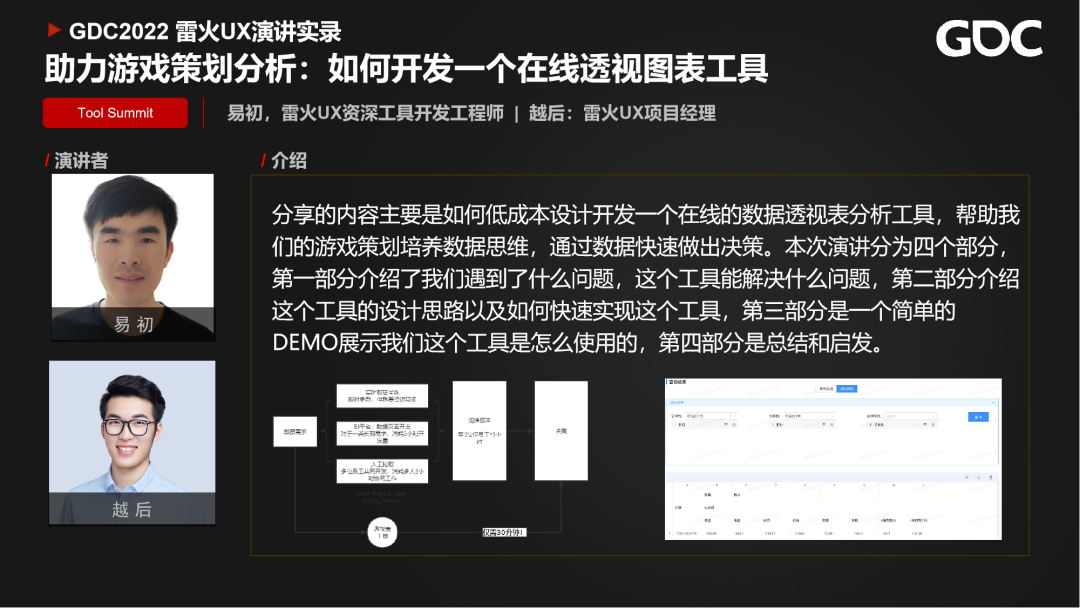The image size is (1080, 608).
Task: Click the introduction paragraph starting '分享的内容'
Action: coord(645,278)
